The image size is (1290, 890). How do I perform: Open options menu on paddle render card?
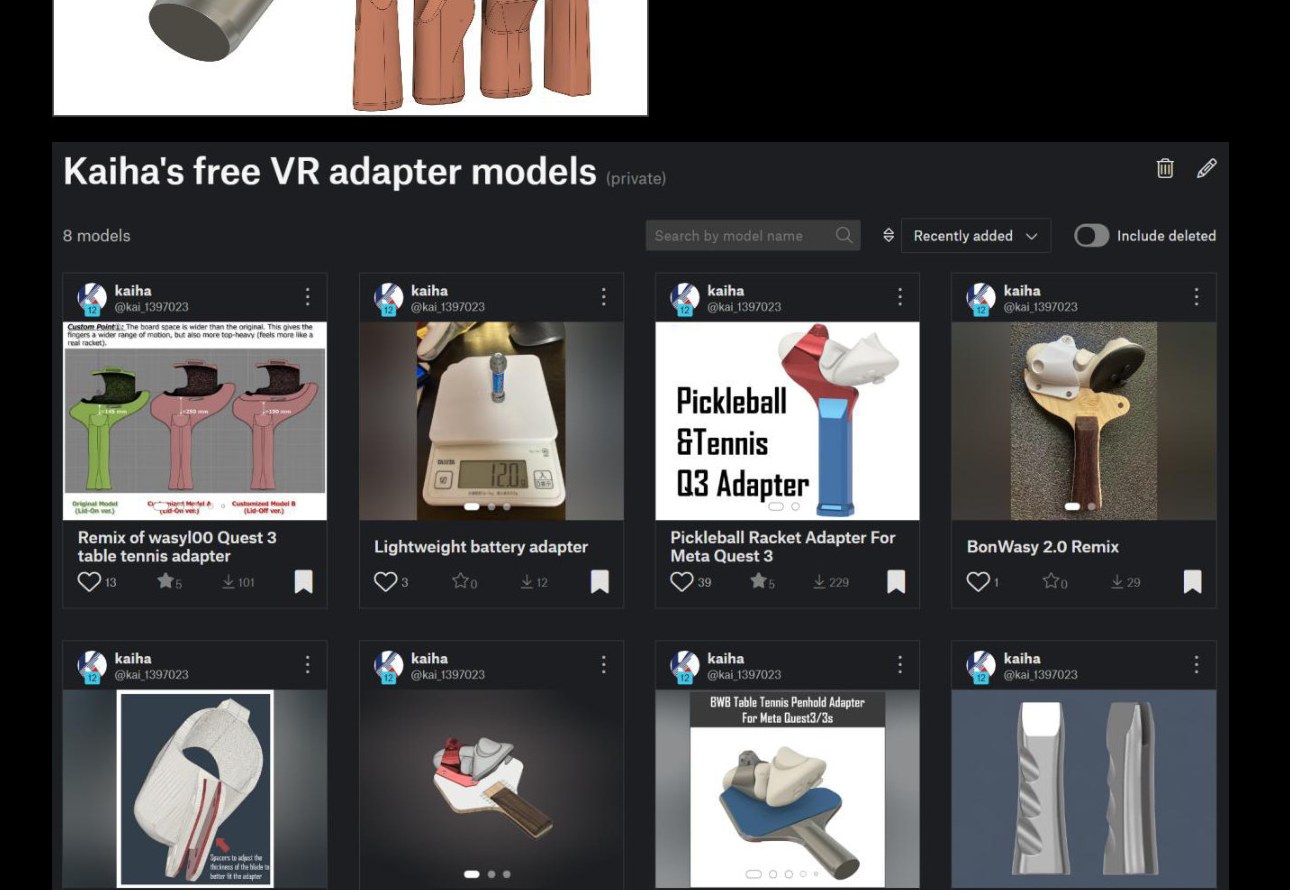coord(603,665)
